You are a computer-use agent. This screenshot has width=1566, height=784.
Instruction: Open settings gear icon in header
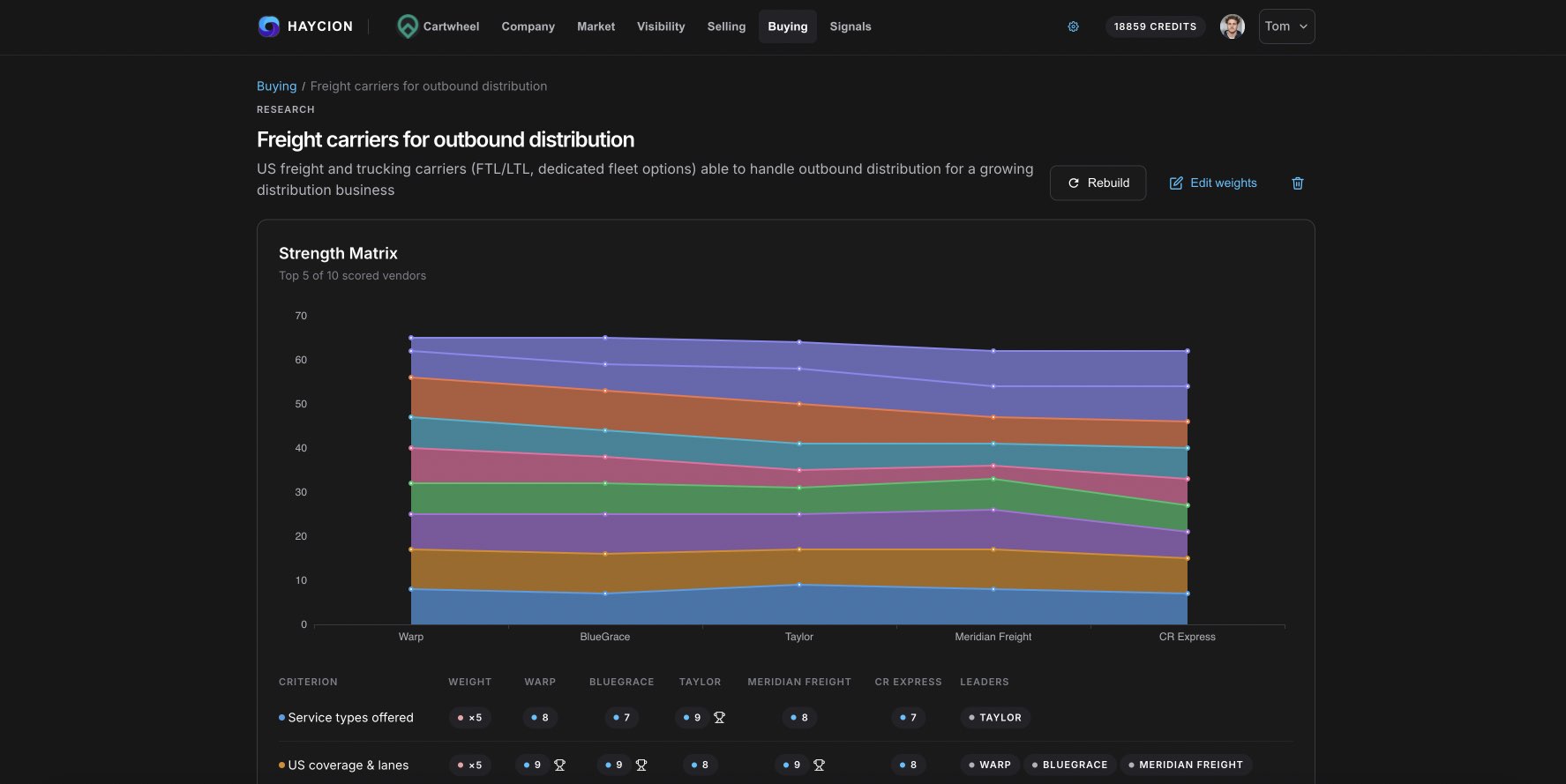[1074, 26]
